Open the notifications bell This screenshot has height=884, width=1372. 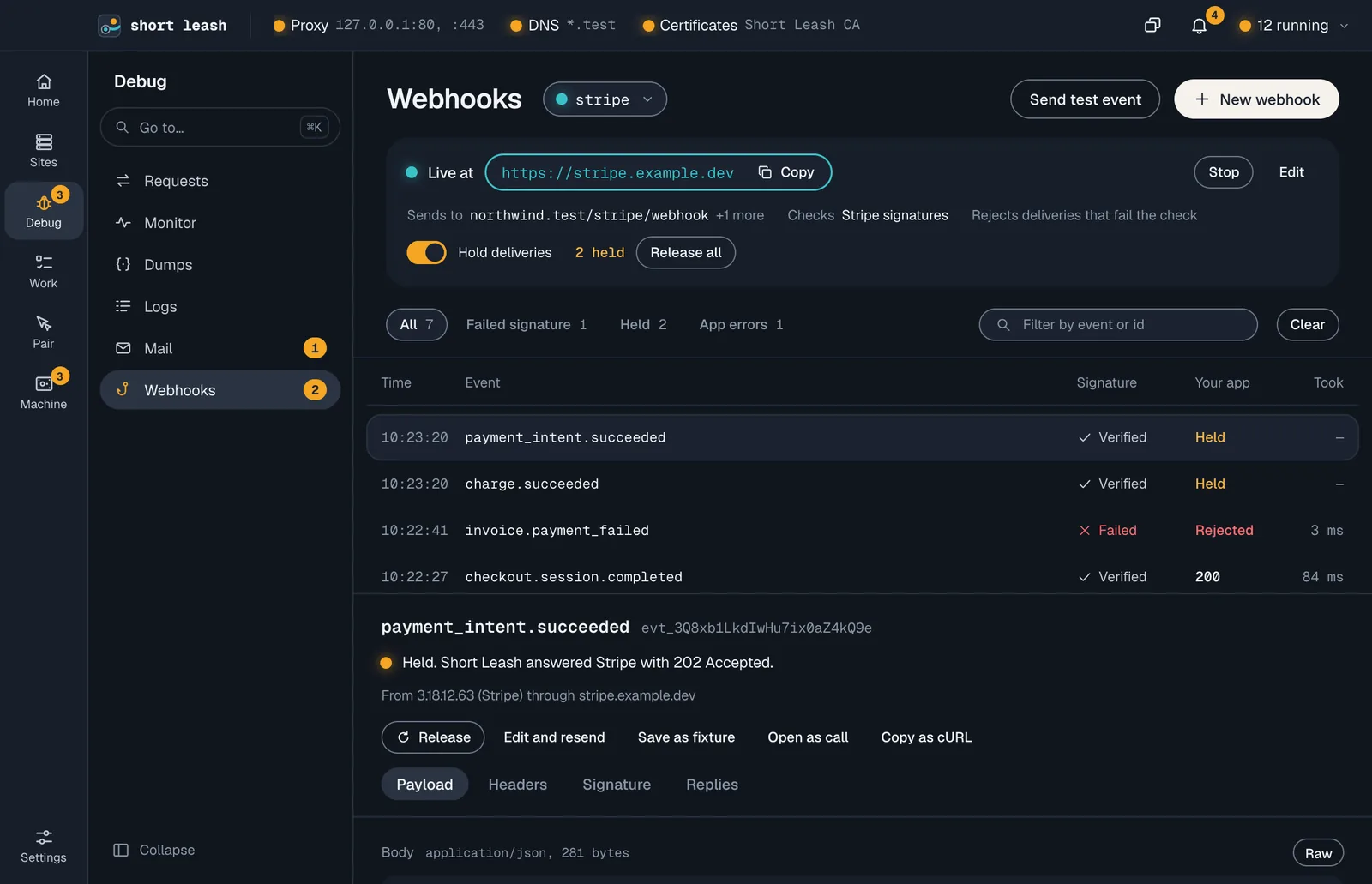tap(1200, 26)
